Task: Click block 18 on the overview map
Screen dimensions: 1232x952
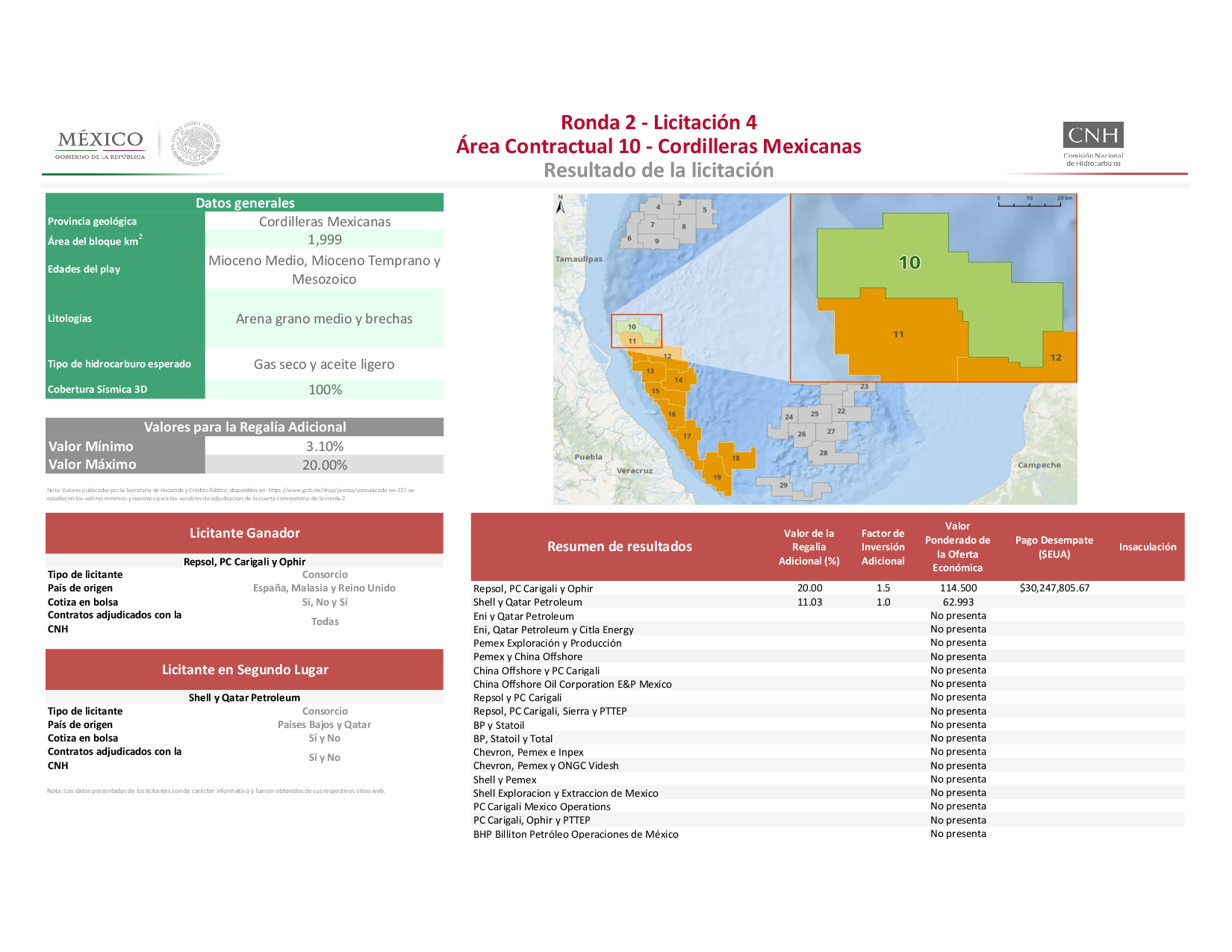Action: (x=735, y=458)
